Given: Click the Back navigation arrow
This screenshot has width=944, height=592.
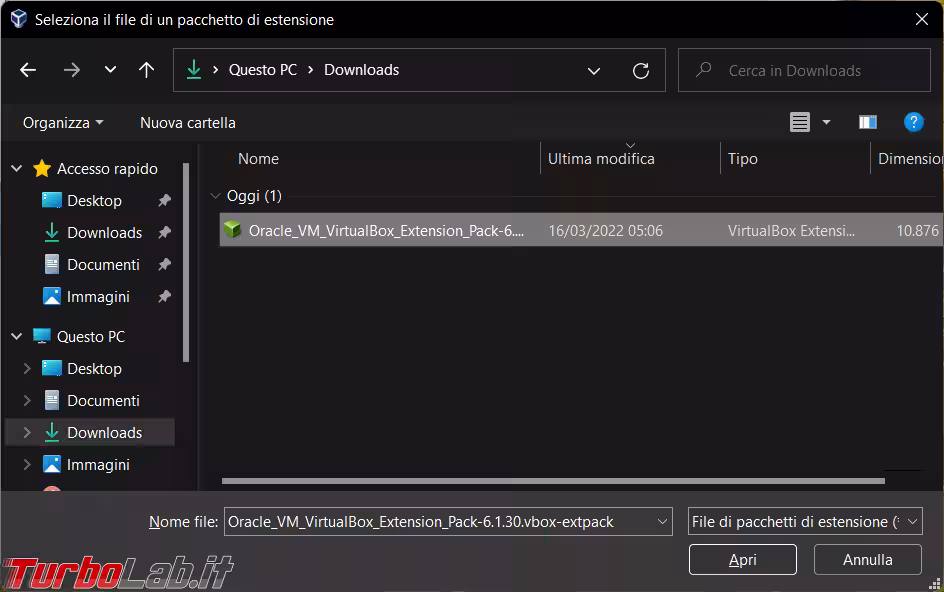Looking at the screenshot, I should [x=28, y=70].
